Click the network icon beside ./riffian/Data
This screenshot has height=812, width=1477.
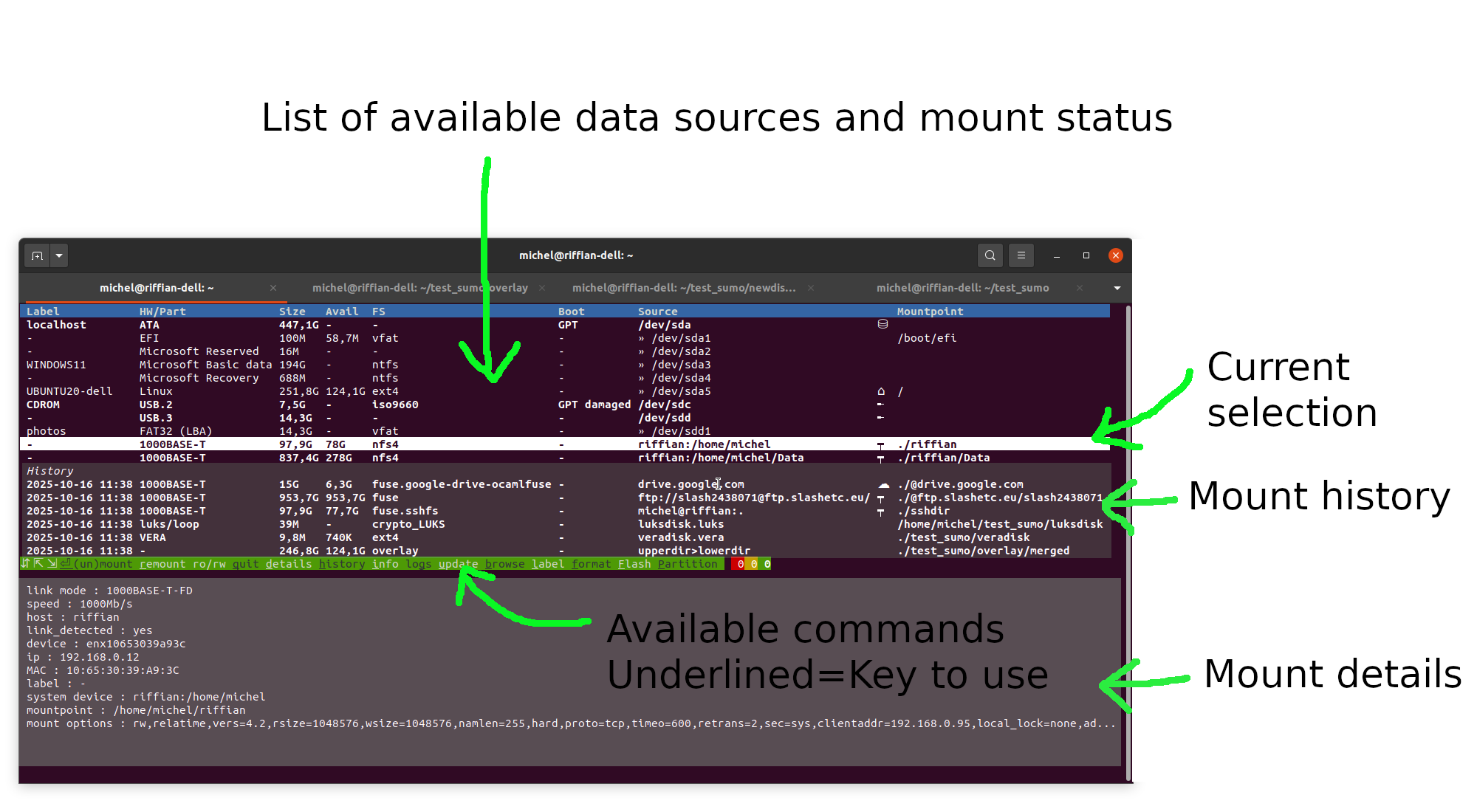pyautogui.click(x=880, y=458)
